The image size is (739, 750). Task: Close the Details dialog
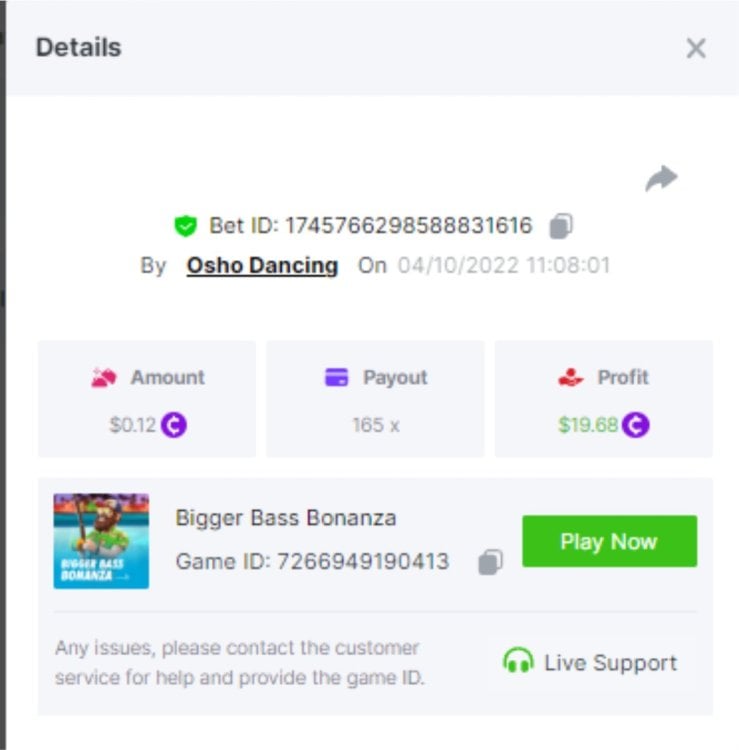696,48
